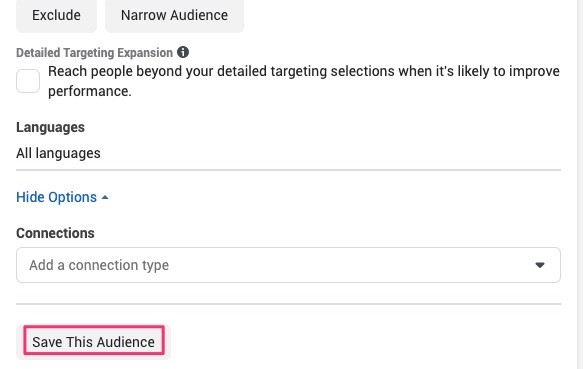Click the Connections heading text

[55, 233]
